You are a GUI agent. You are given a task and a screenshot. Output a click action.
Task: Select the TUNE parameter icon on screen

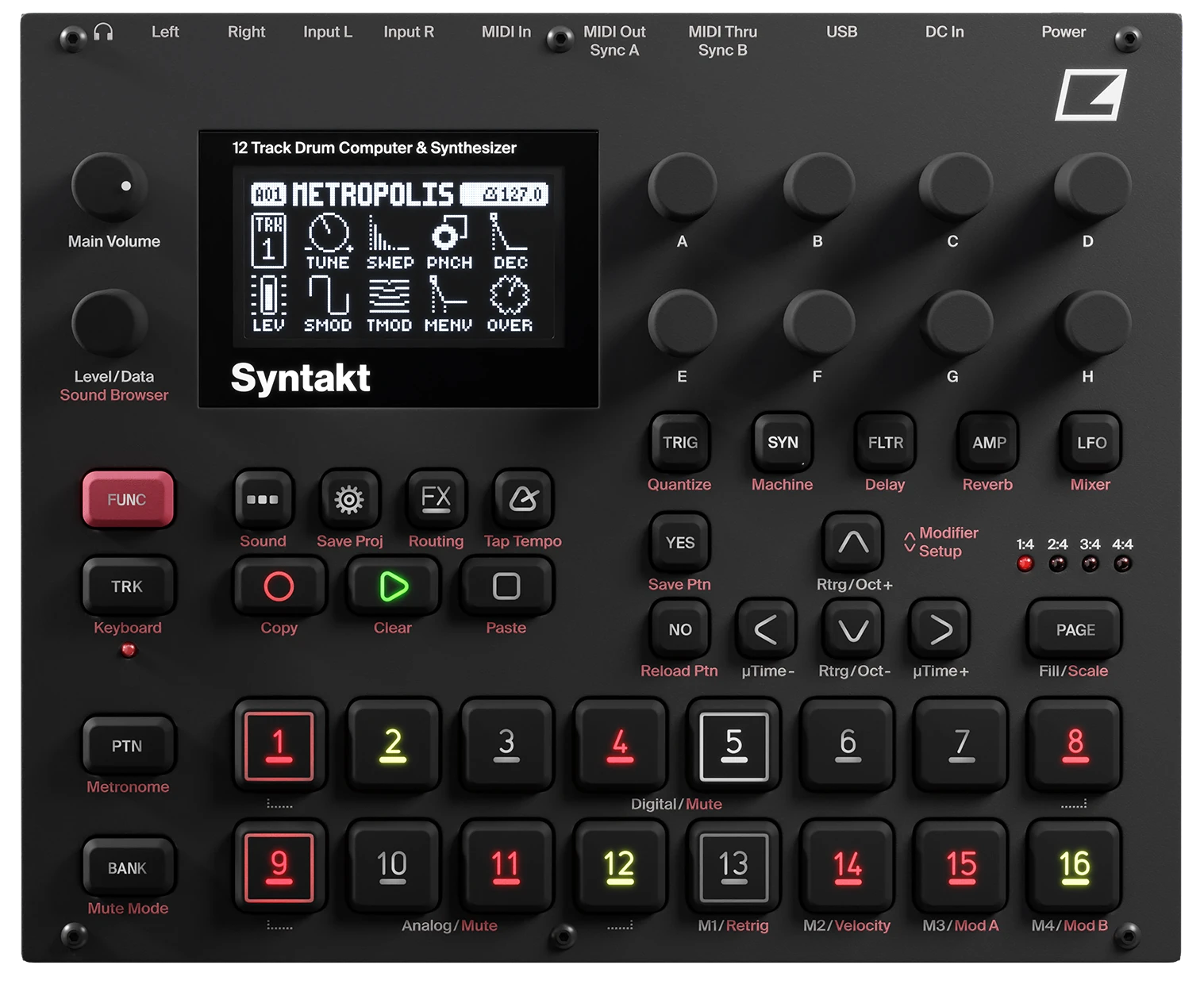(327, 236)
